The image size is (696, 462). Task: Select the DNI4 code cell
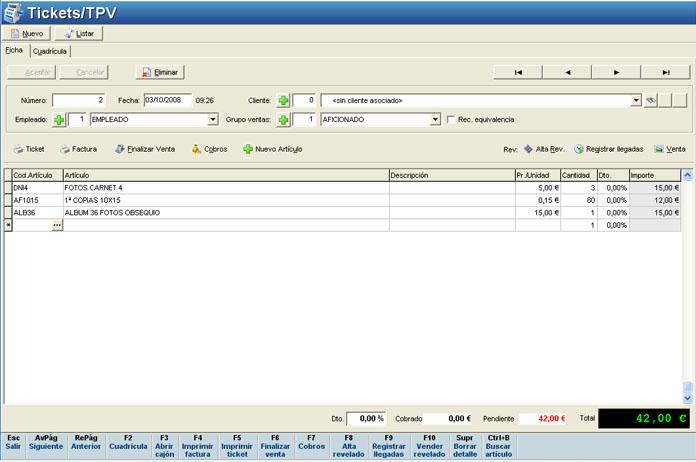pyautogui.click(x=38, y=188)
